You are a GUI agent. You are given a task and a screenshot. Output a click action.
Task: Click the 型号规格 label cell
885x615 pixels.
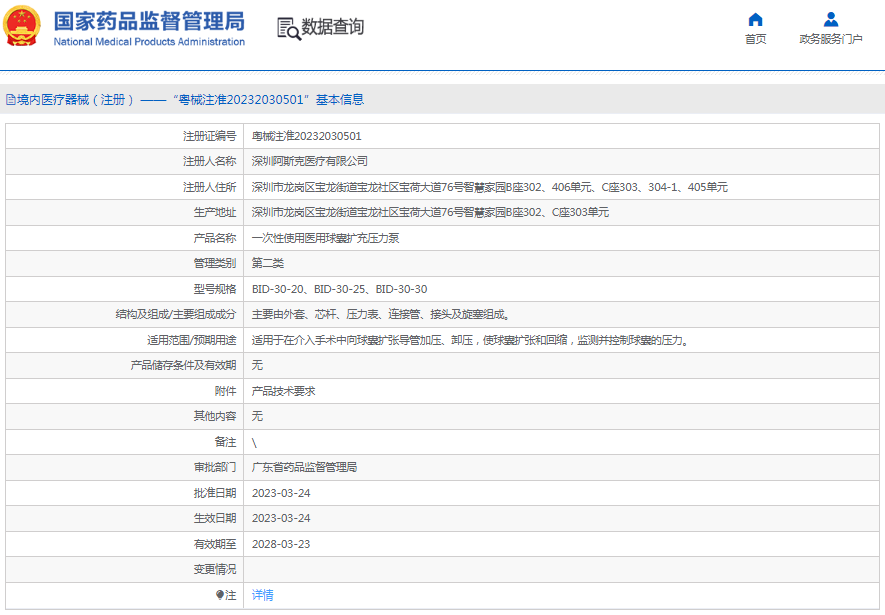(125, 289)
